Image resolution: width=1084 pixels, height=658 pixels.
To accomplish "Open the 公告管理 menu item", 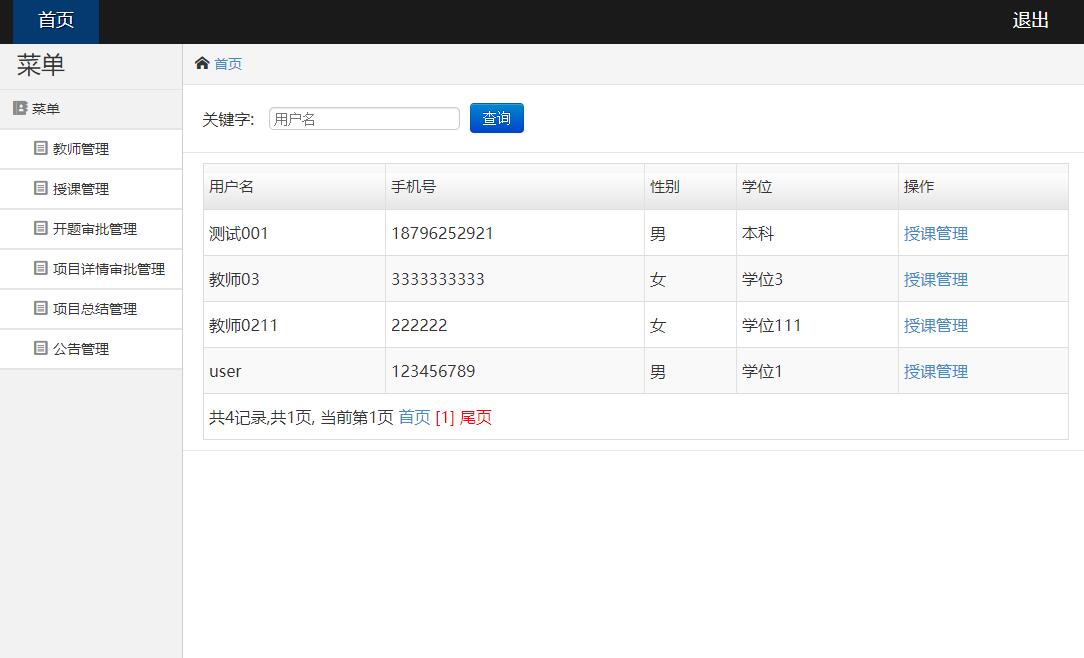I will click(81, 349).
